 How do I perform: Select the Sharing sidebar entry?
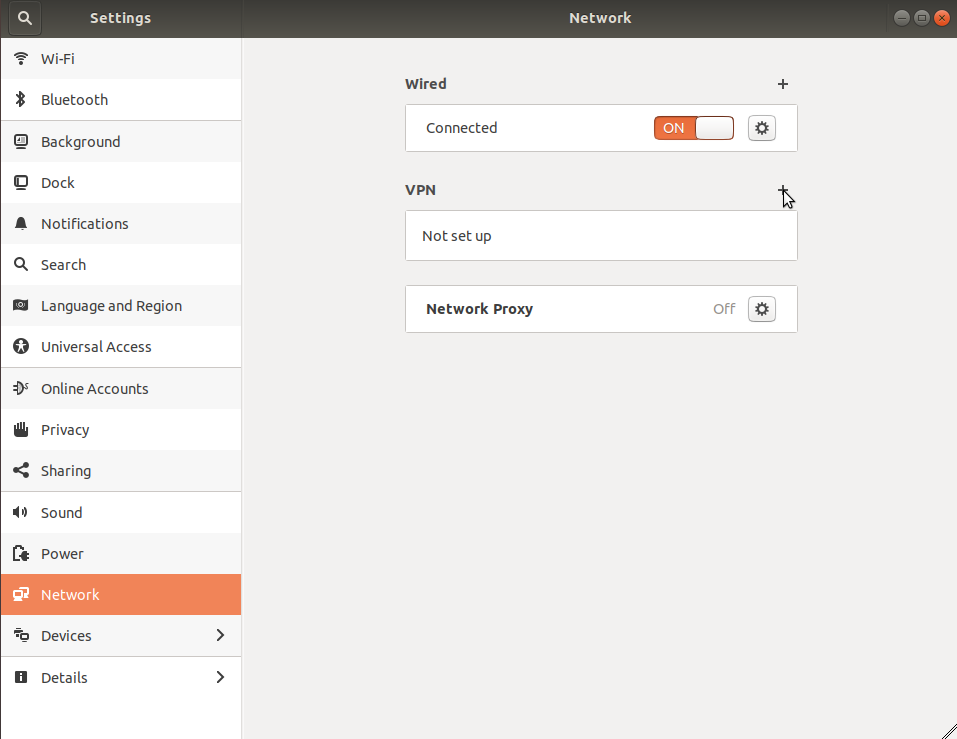click(121, 470)
